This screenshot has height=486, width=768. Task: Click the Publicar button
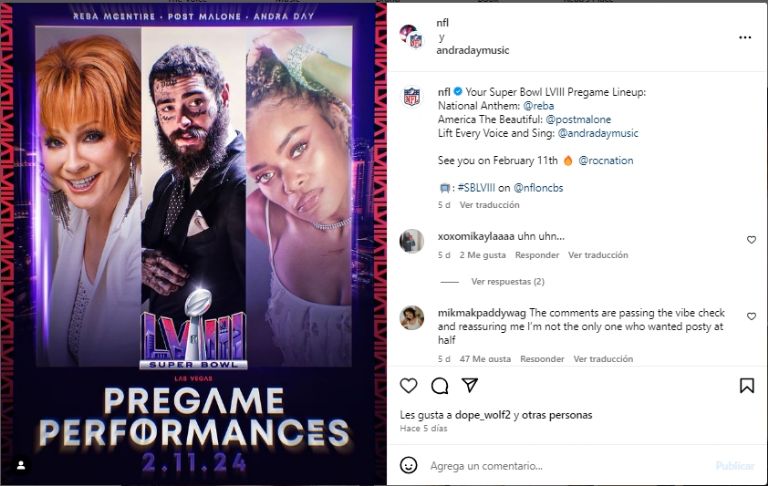point(735,465)
